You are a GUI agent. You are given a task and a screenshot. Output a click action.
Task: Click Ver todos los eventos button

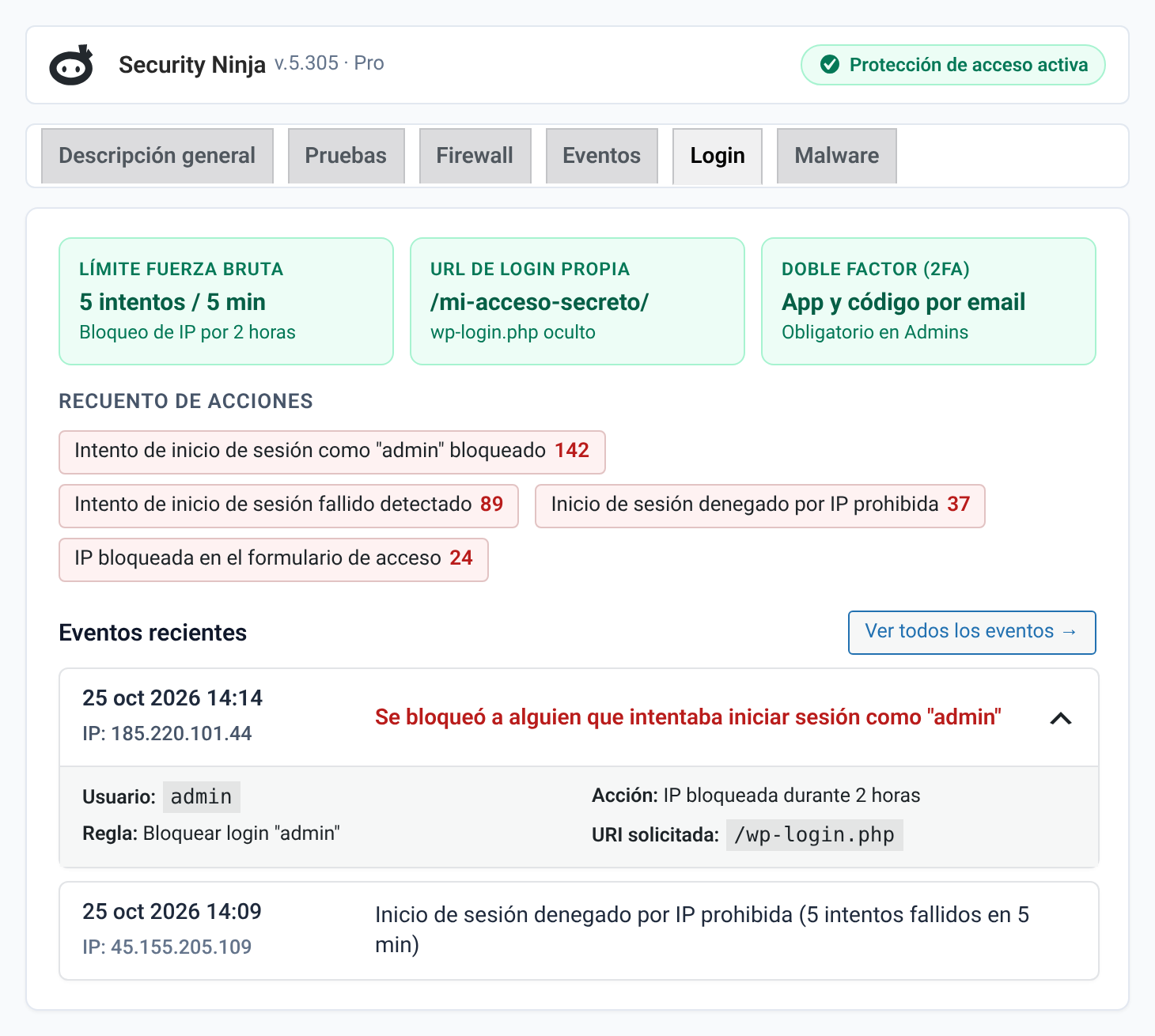tap(972, 633)
